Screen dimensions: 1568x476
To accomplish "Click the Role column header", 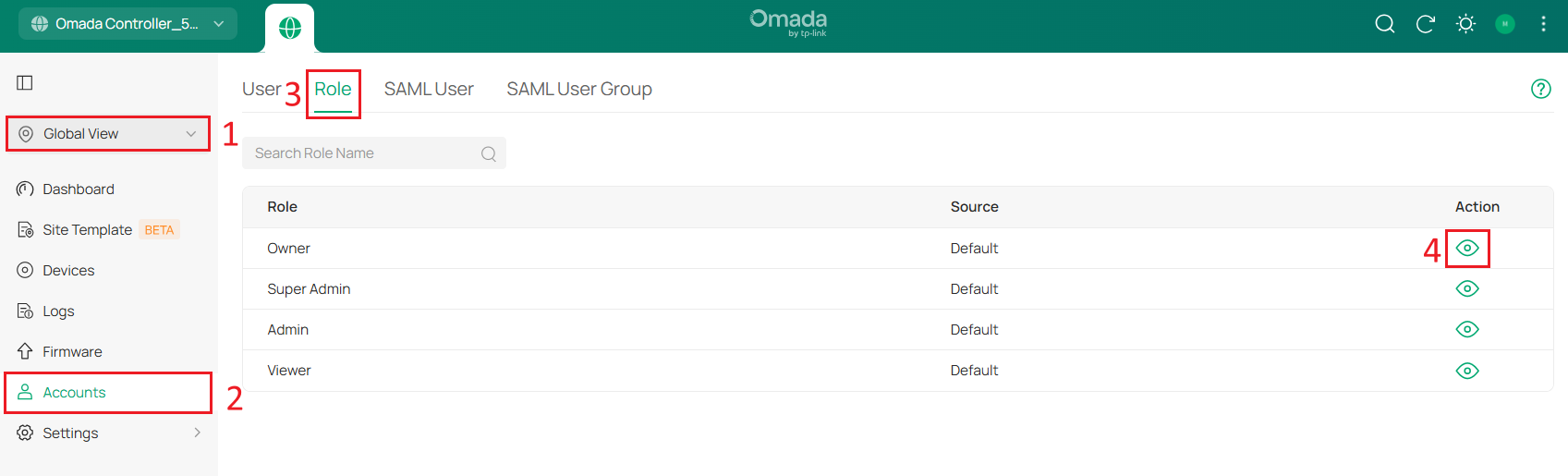I will [x=282, y=207].
